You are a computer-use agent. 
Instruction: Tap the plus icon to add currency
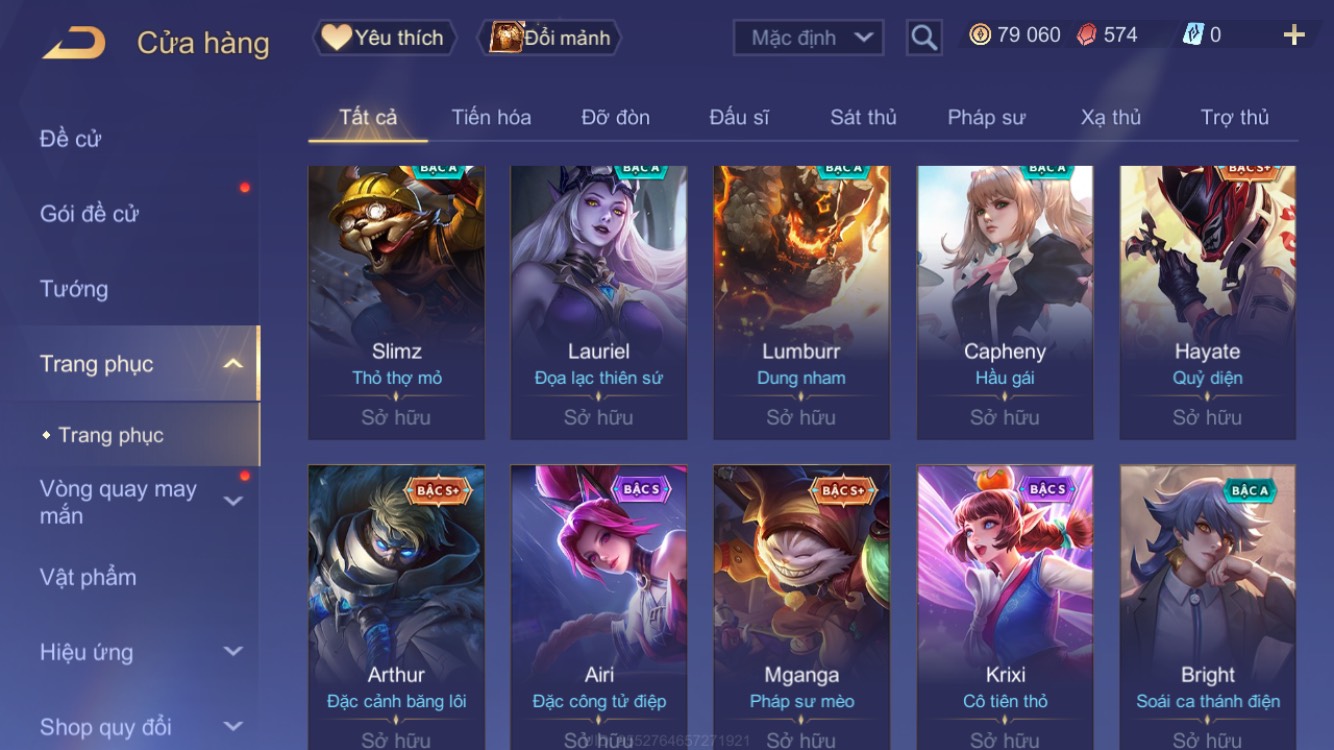[1294, 35]
